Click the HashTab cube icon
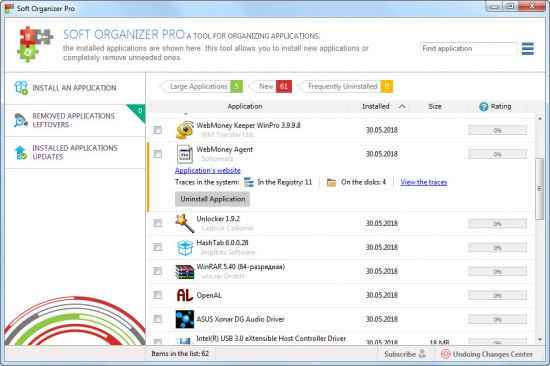The width and height of the screenshot is (550, 366). pos(185,247)
